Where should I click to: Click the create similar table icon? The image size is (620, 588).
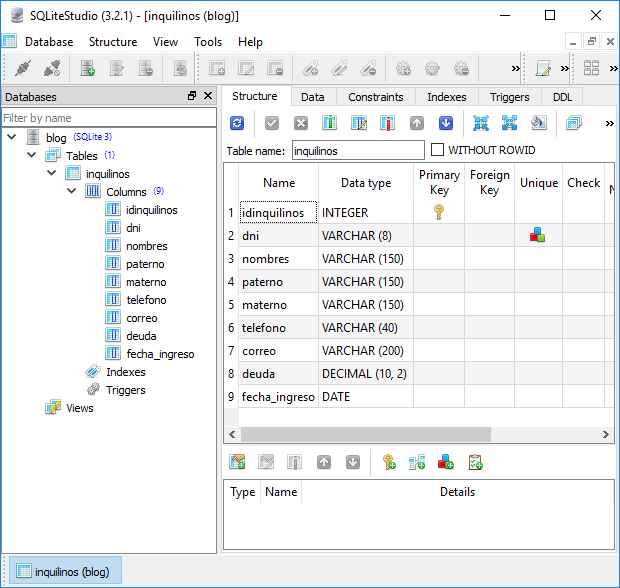pyautogui.click(x=574, y=123)
